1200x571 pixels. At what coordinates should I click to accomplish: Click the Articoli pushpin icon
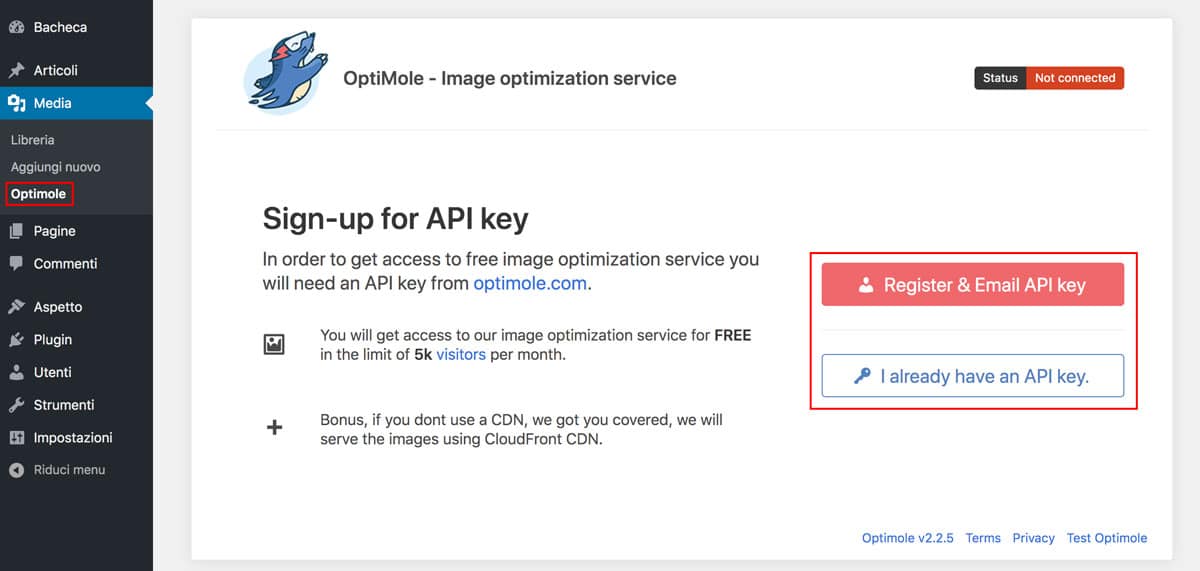(16, 70)
